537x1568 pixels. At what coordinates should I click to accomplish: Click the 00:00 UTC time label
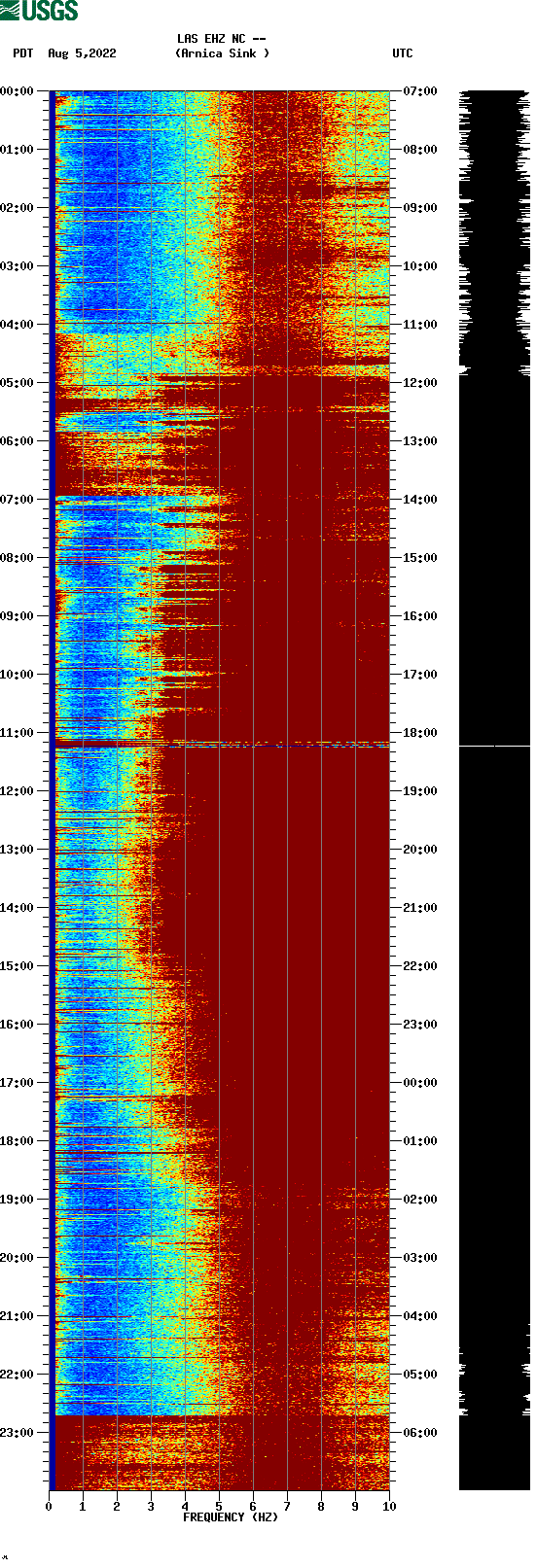pyautogui.click(x=420, y=1083)
